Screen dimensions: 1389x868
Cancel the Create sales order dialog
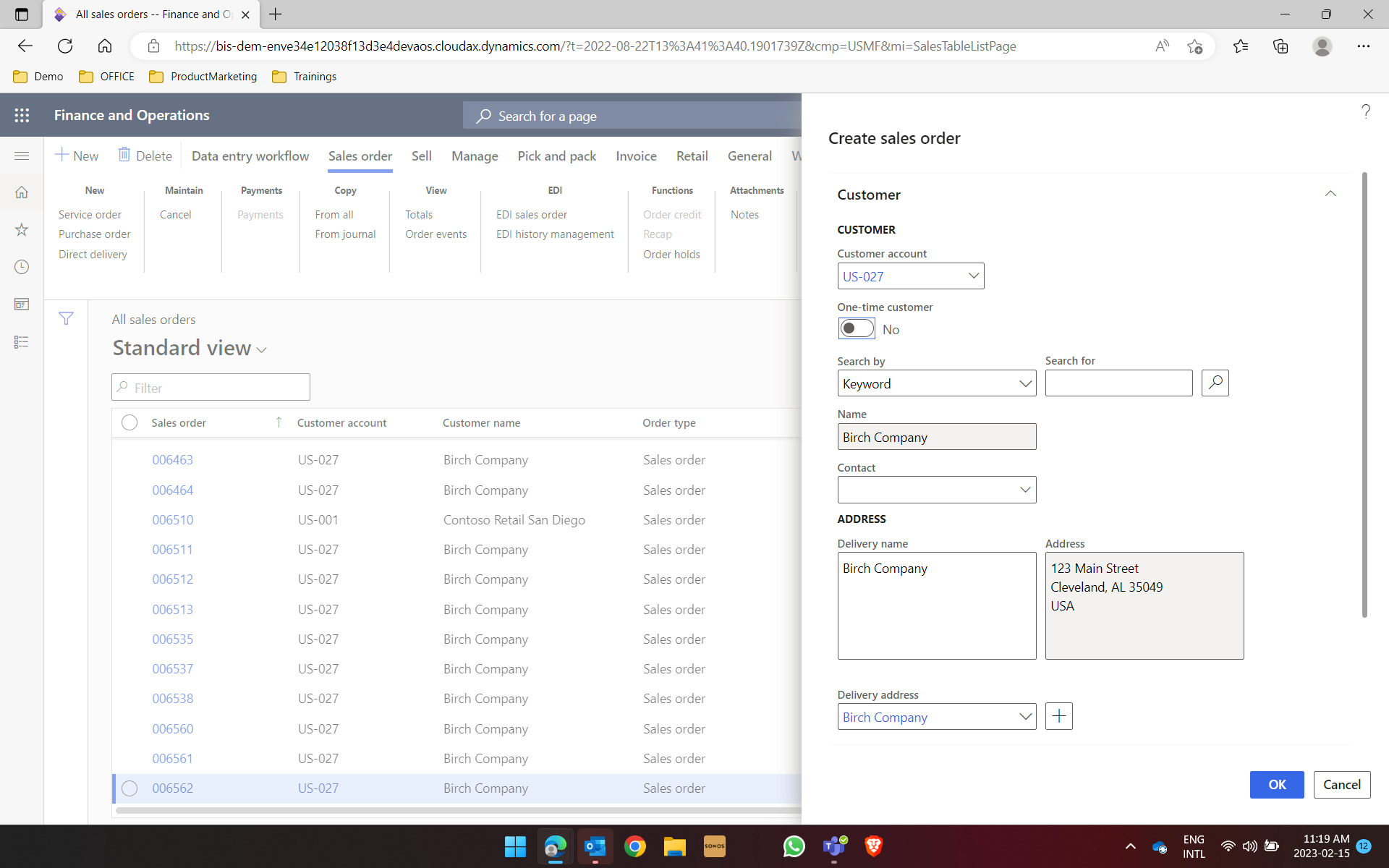(x=1342, y=785)
